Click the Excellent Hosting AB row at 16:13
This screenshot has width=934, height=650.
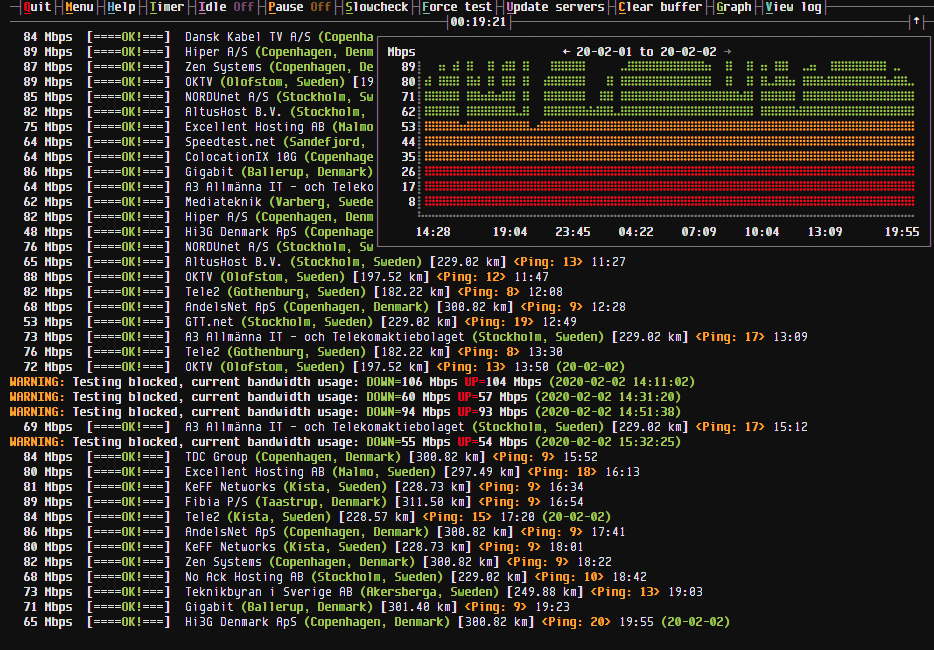click(x=331, y=472)
